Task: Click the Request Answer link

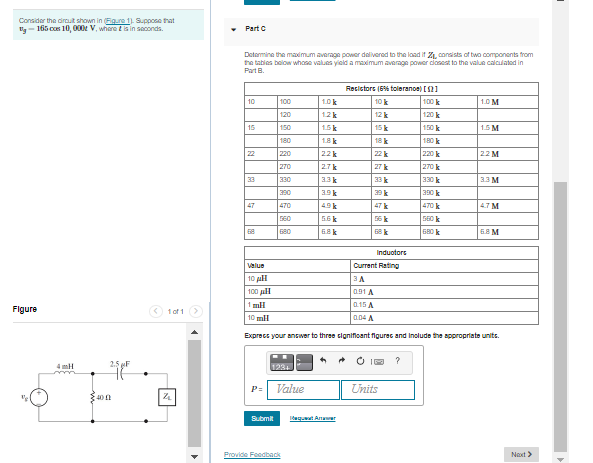Action: point(312,418)
